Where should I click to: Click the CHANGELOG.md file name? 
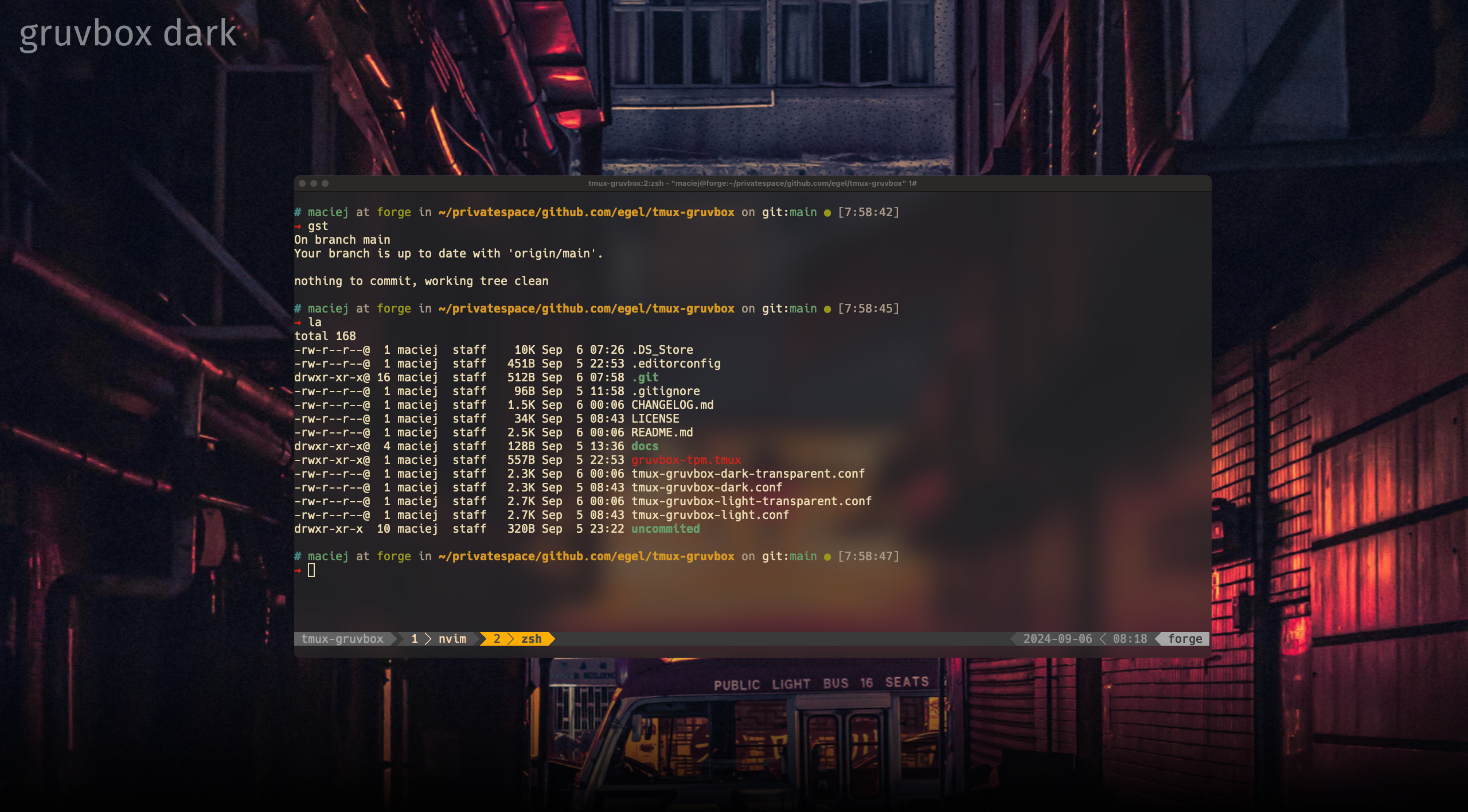(673, 405)
